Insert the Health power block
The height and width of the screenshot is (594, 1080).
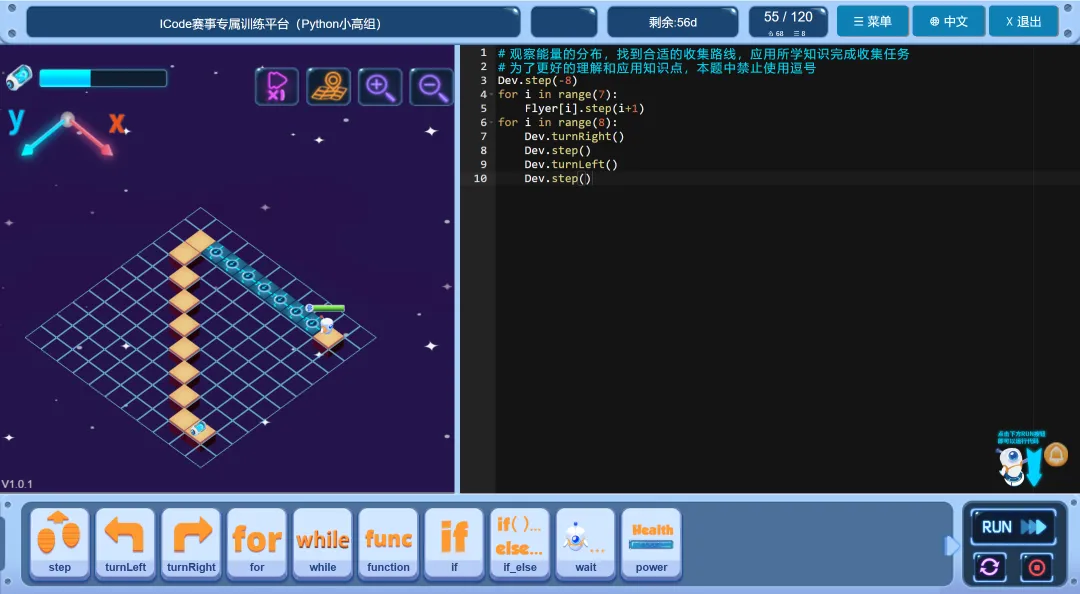pyautogui.click(x=652, y=544)
